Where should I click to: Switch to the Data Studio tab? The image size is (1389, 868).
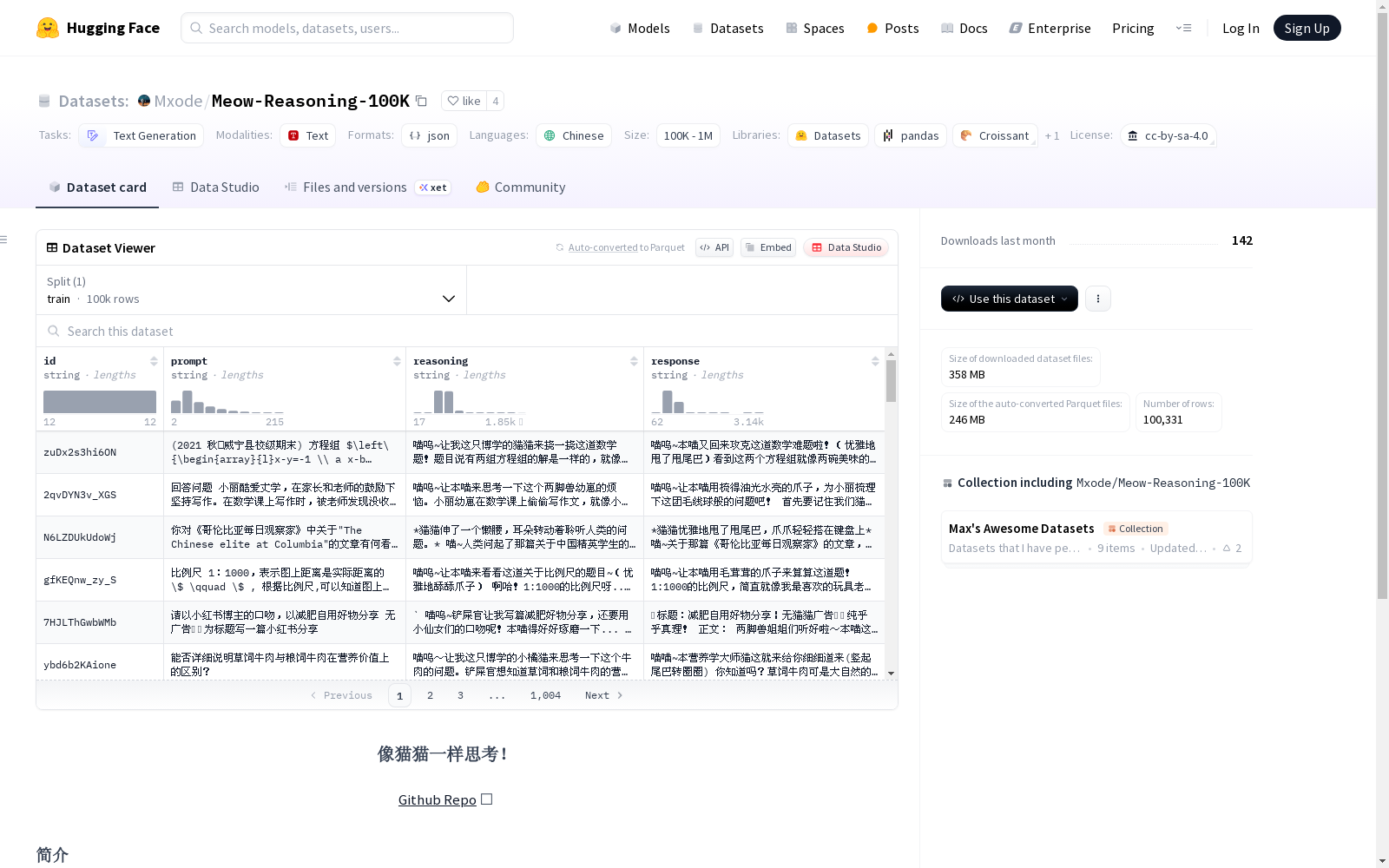point(215,187)
